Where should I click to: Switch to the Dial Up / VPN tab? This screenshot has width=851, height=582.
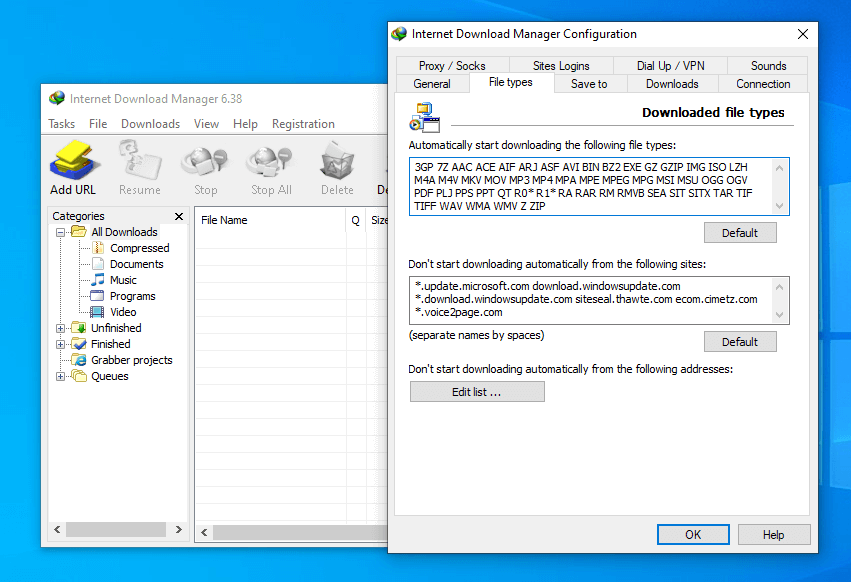(x=670, y=66)
